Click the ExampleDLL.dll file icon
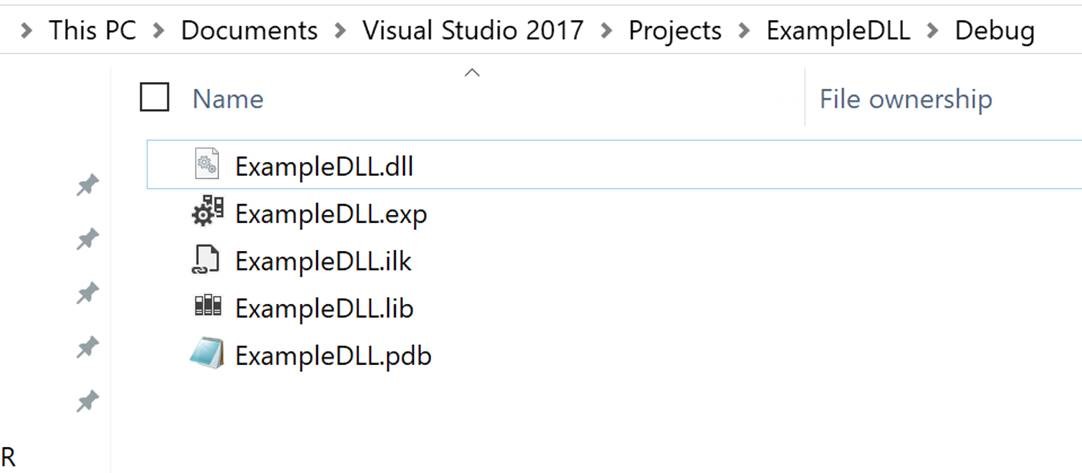The height and width of the screenshot is (473, 1082). click(207, 165)
